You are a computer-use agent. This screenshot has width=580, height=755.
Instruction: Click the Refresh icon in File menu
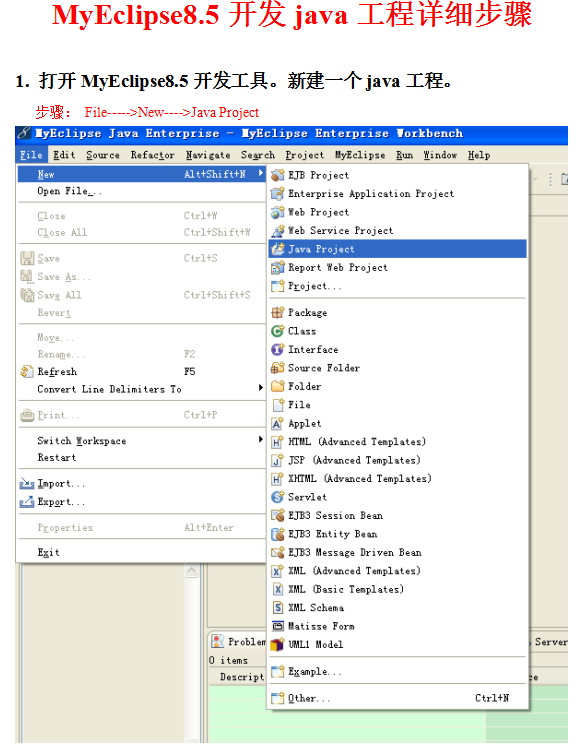[x=27, y=372]
